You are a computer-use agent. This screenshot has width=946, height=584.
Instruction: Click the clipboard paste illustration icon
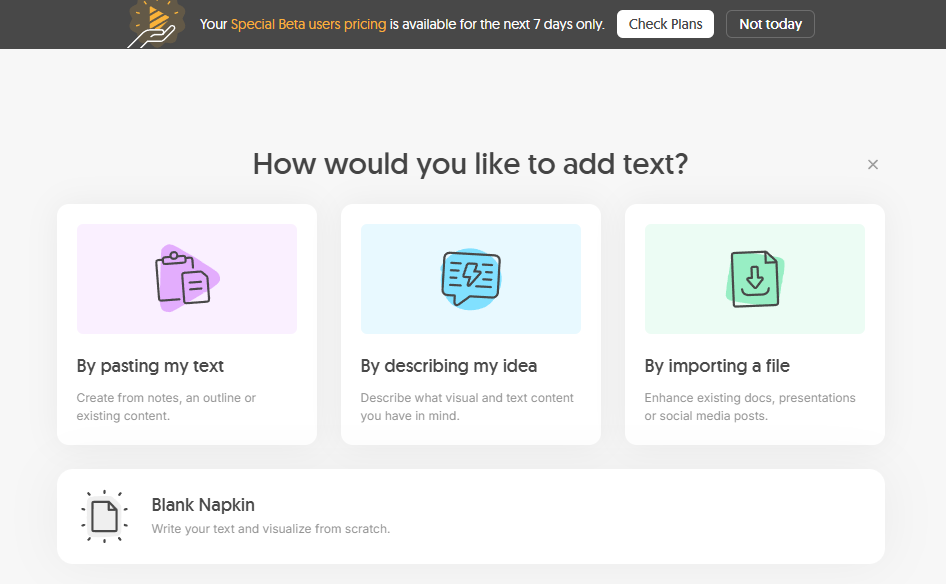coord(184,278)
